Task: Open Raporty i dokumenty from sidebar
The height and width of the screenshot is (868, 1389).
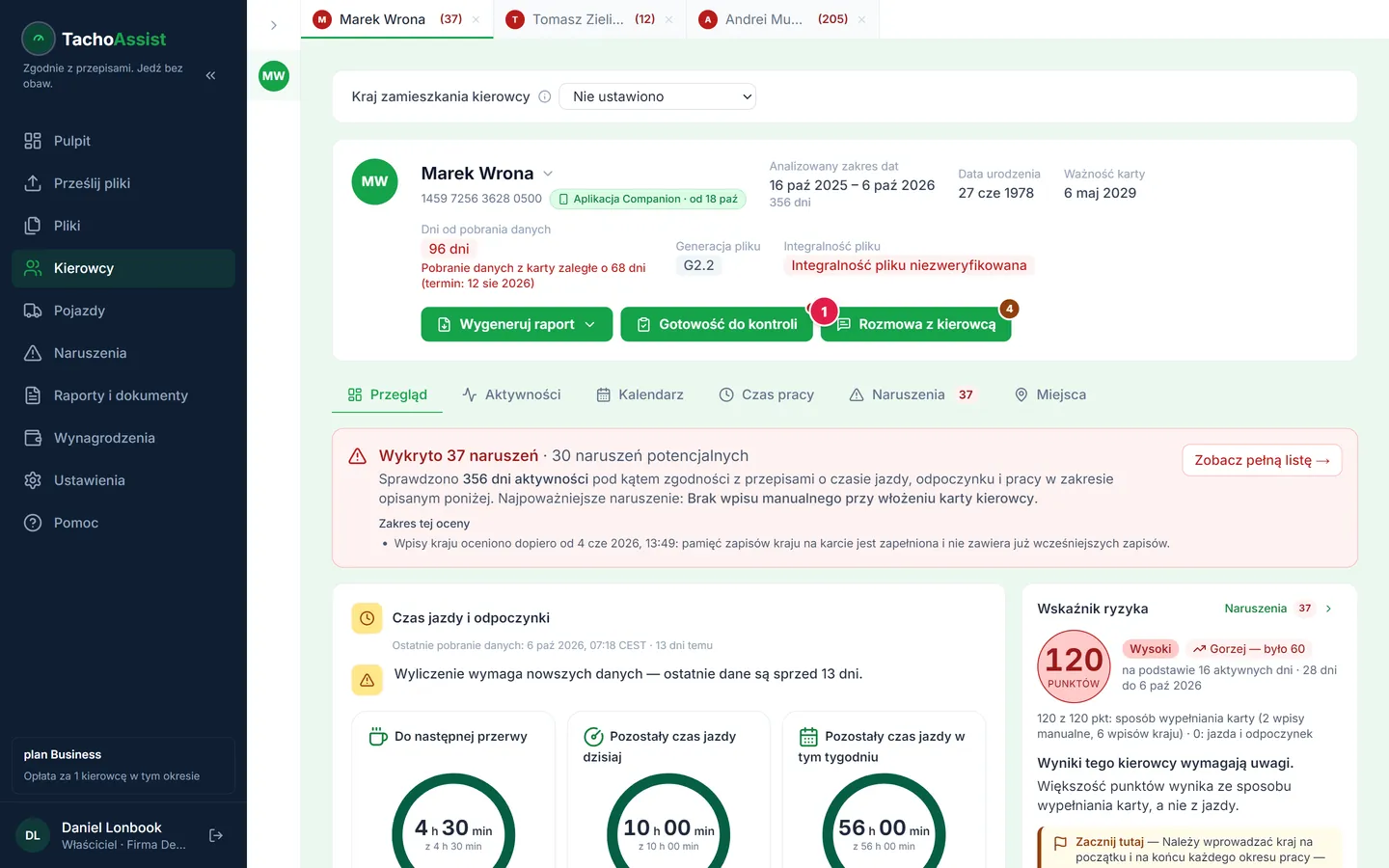Action: [x=123, y=395]
